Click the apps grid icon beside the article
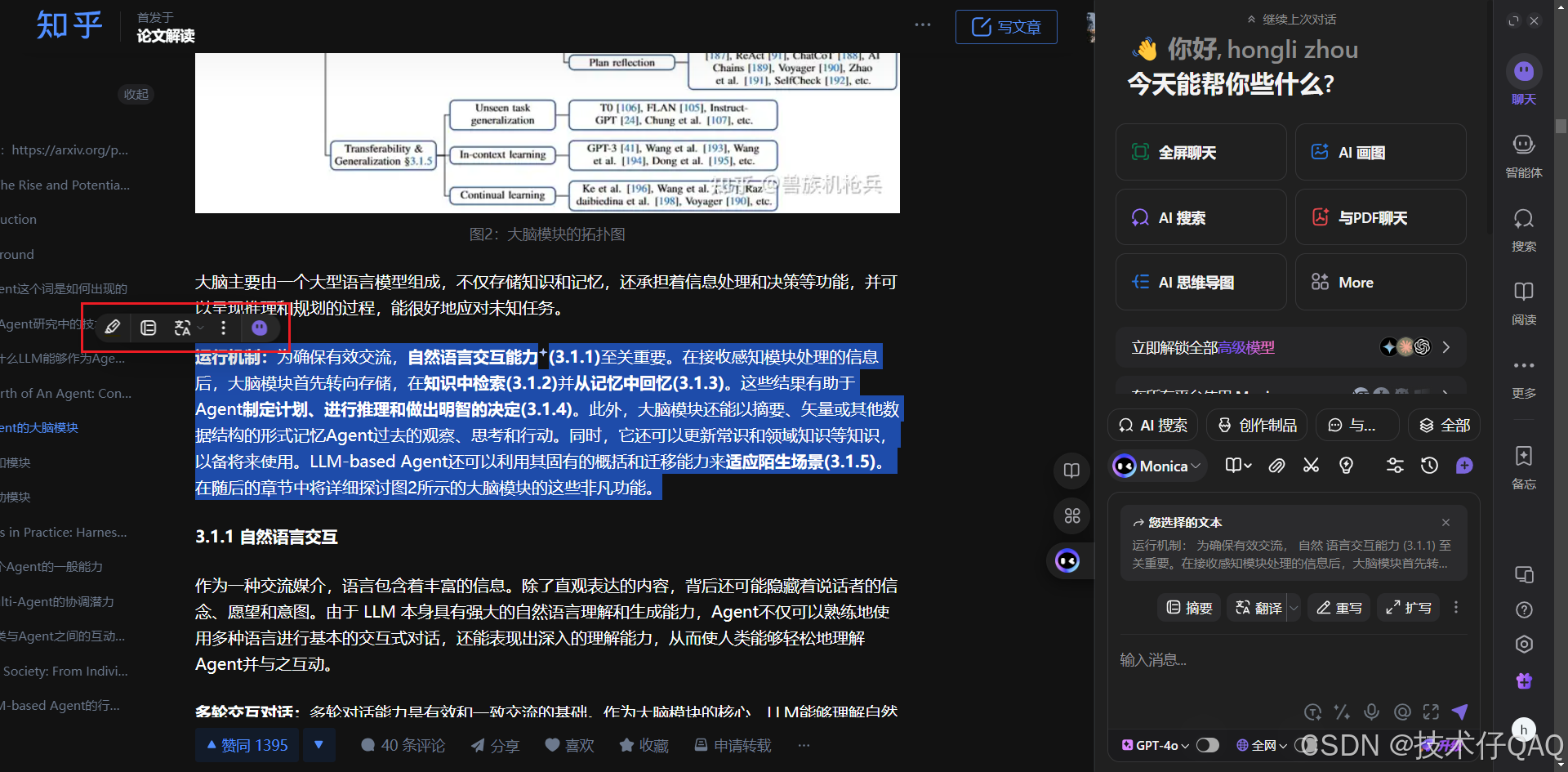The width and height of the screenshot is (1568, 772). 1072,515
